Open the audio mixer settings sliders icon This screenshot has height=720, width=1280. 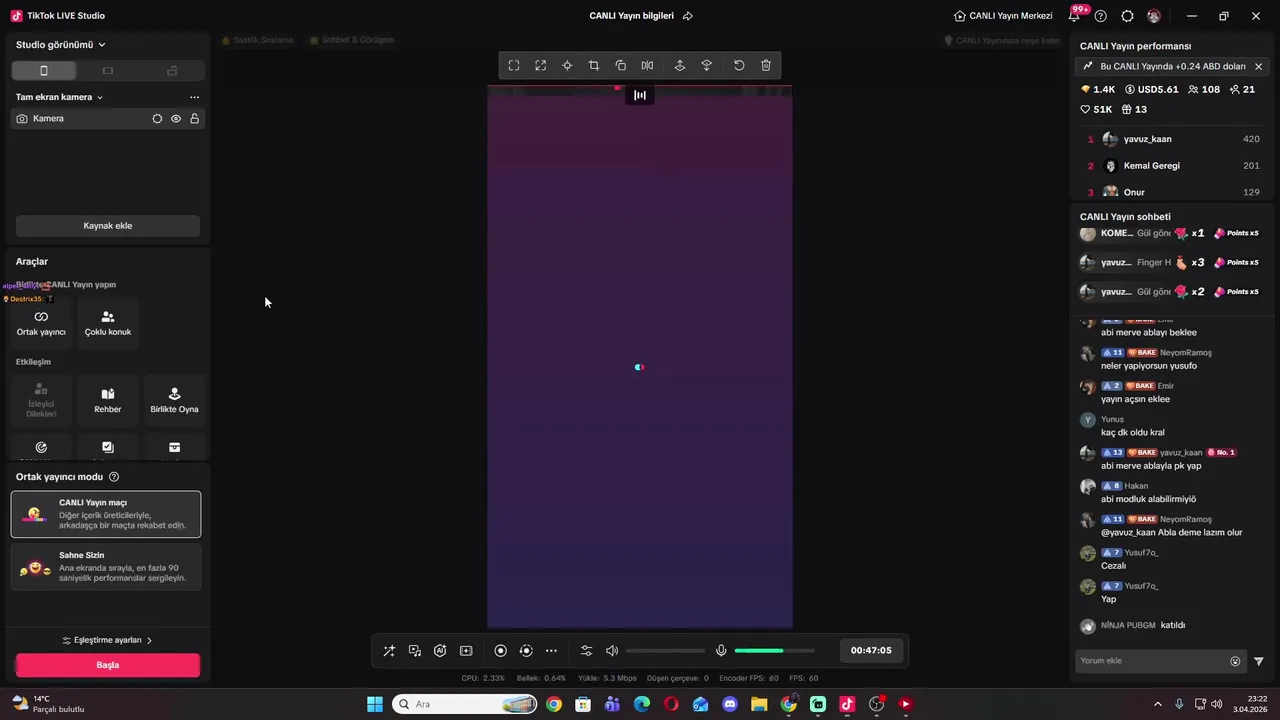[x=587, y=651]
